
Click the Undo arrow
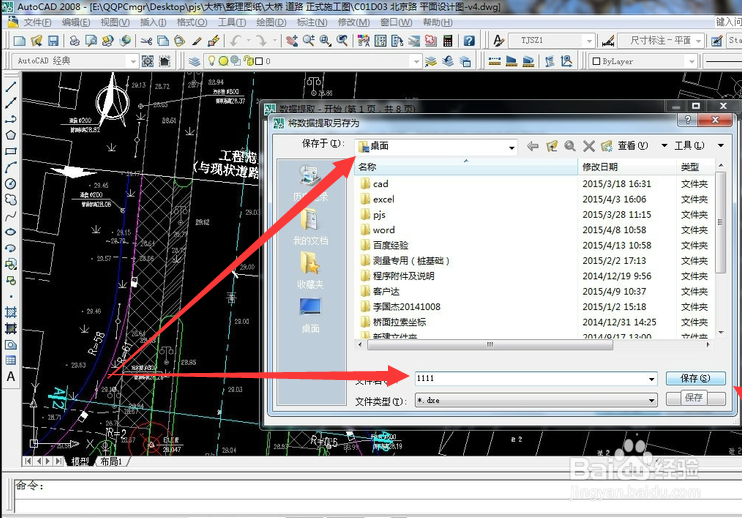coord(235,41)
